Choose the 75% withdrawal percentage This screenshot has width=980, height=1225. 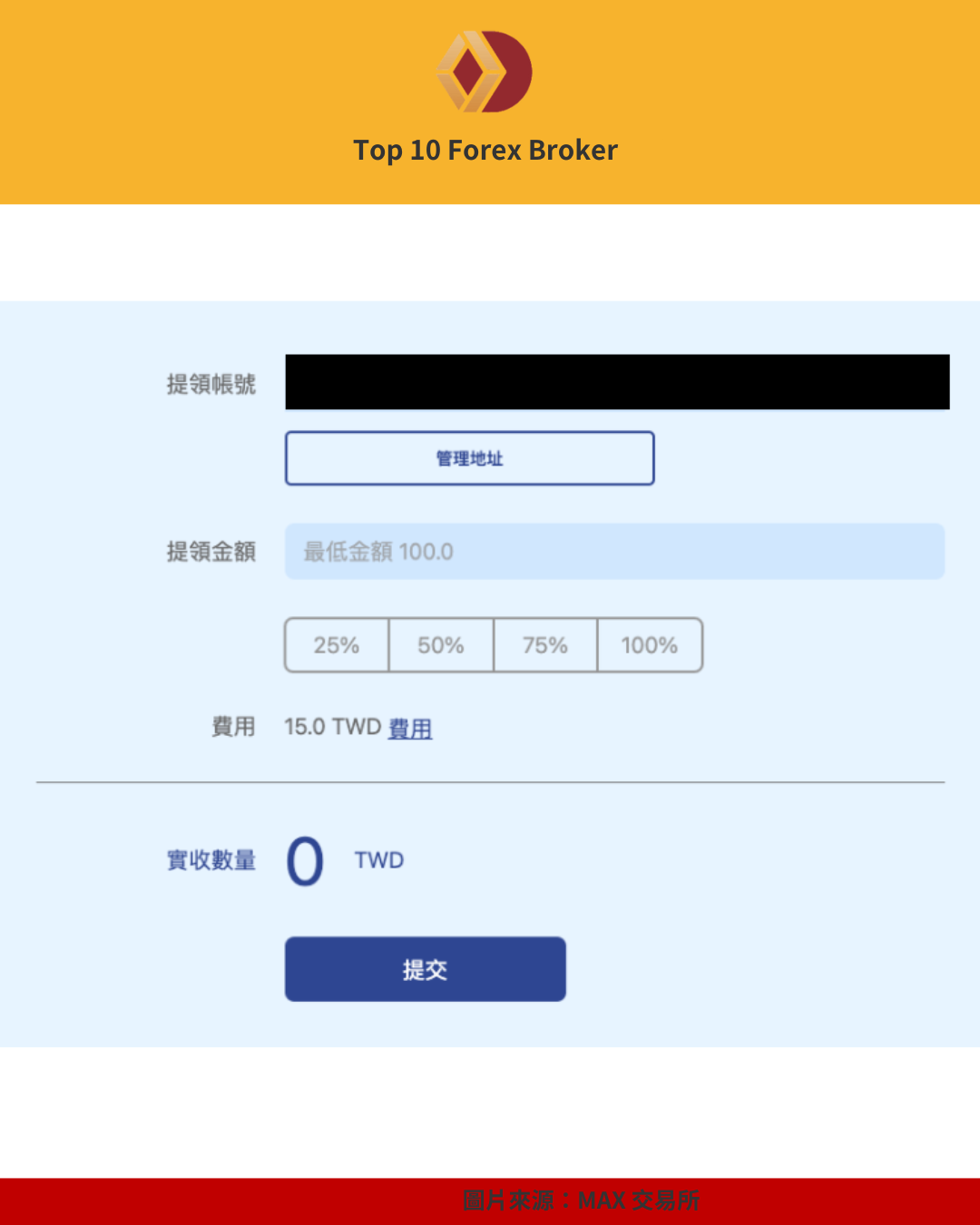544,645
